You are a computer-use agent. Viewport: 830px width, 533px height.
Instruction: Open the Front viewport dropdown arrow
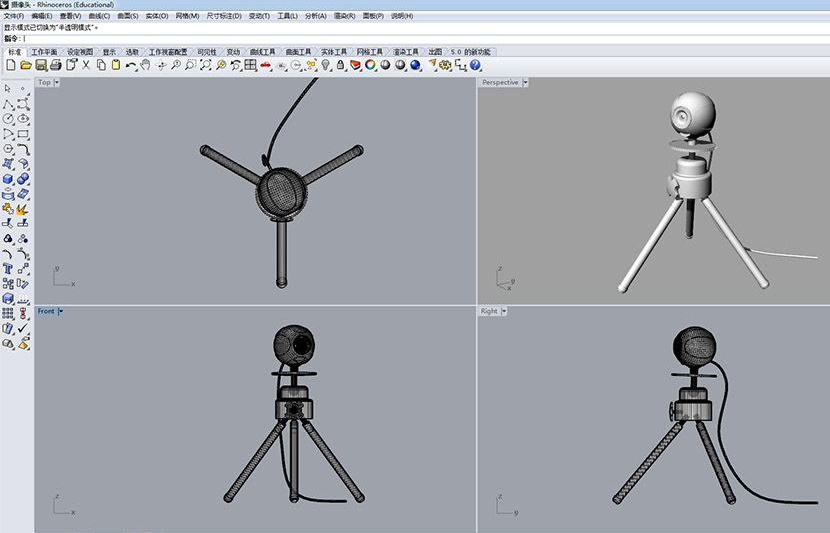pyautogui.click(x=61, y=312)
